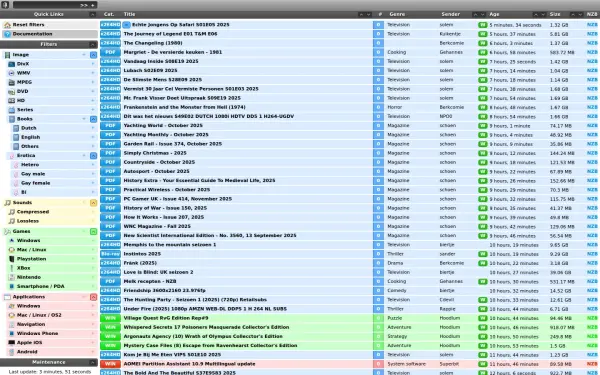The image size is (600, 375).
Task: Collapse the Erotica tree with its small arrow
Action: tap(84, 156)
